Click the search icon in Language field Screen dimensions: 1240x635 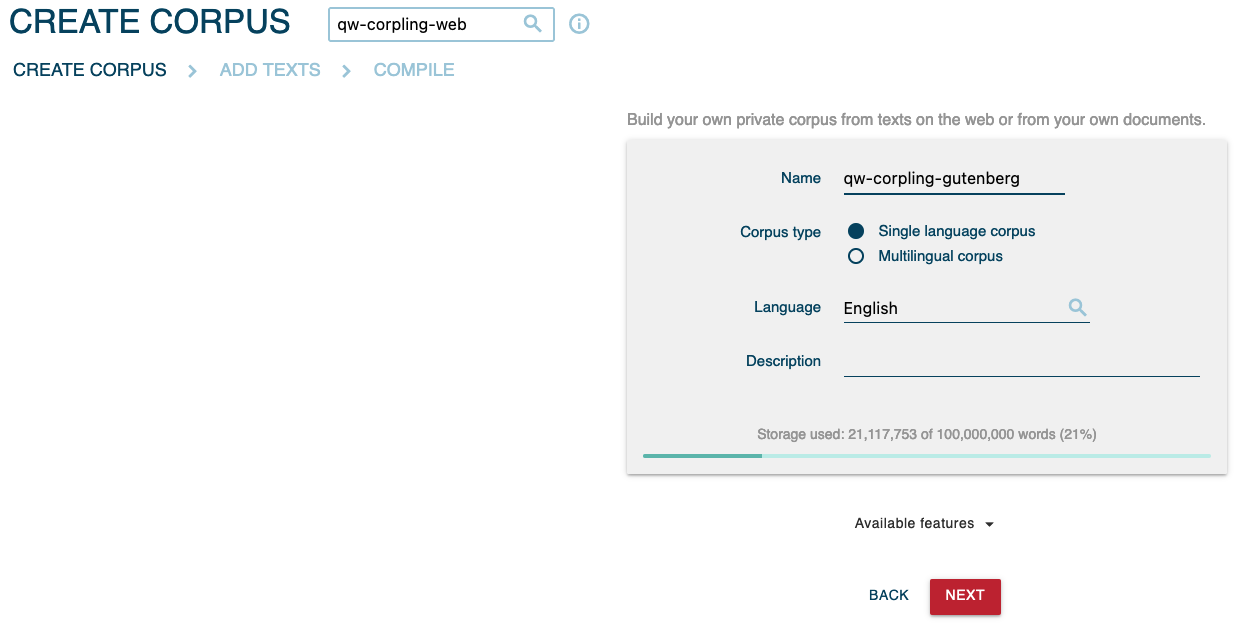[1077, 308]
